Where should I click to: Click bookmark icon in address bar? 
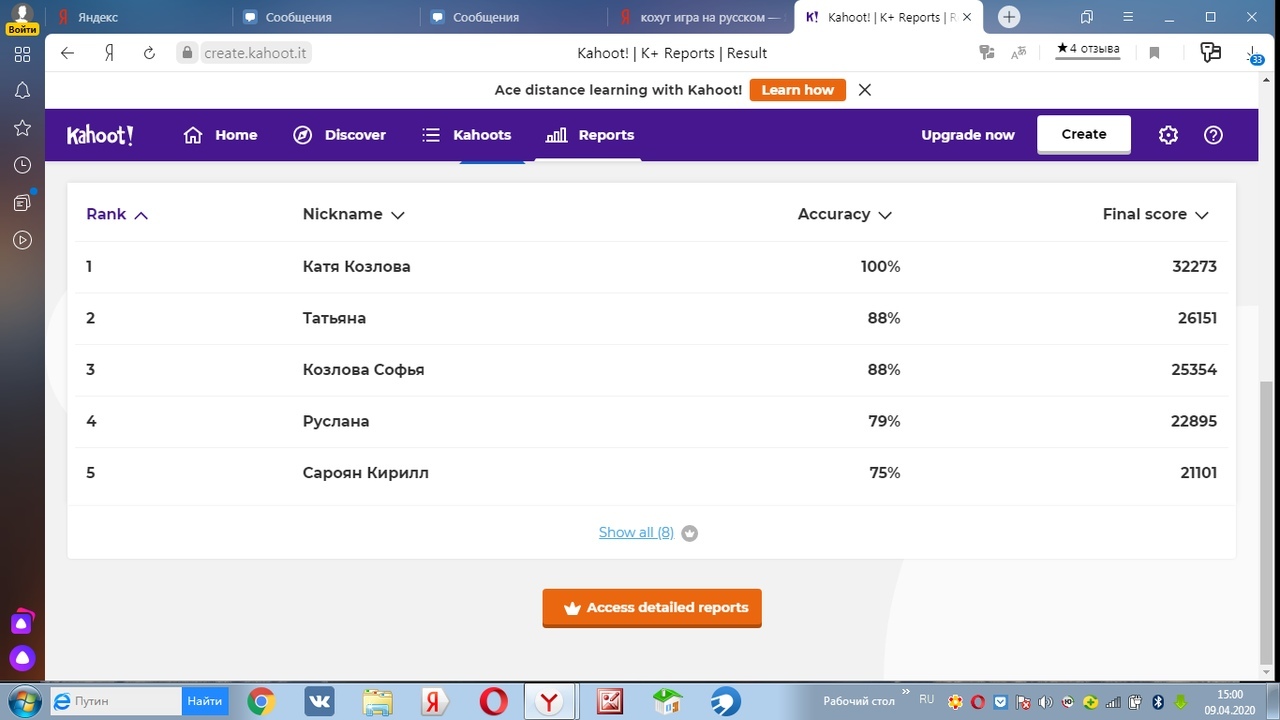pyautogui.click(x=1154, y=53)
